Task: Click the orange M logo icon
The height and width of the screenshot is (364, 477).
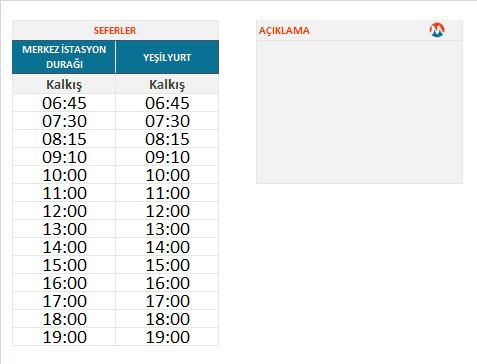Action: (437, 30)
